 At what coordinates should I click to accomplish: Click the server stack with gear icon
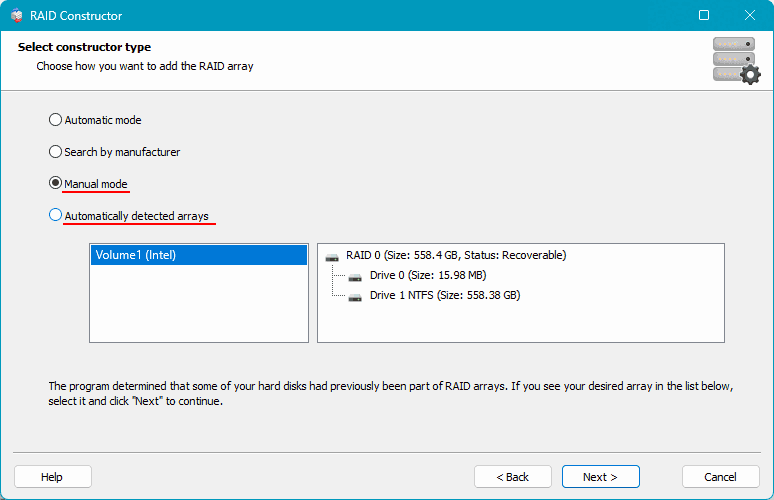(736, 60)
